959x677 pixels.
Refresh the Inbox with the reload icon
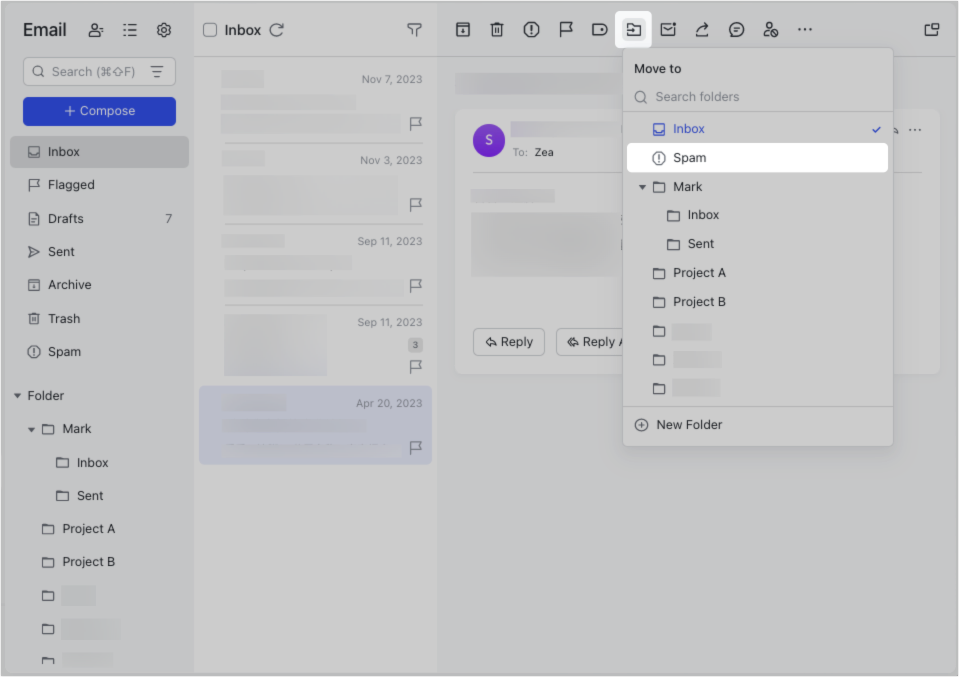point(277,30)
